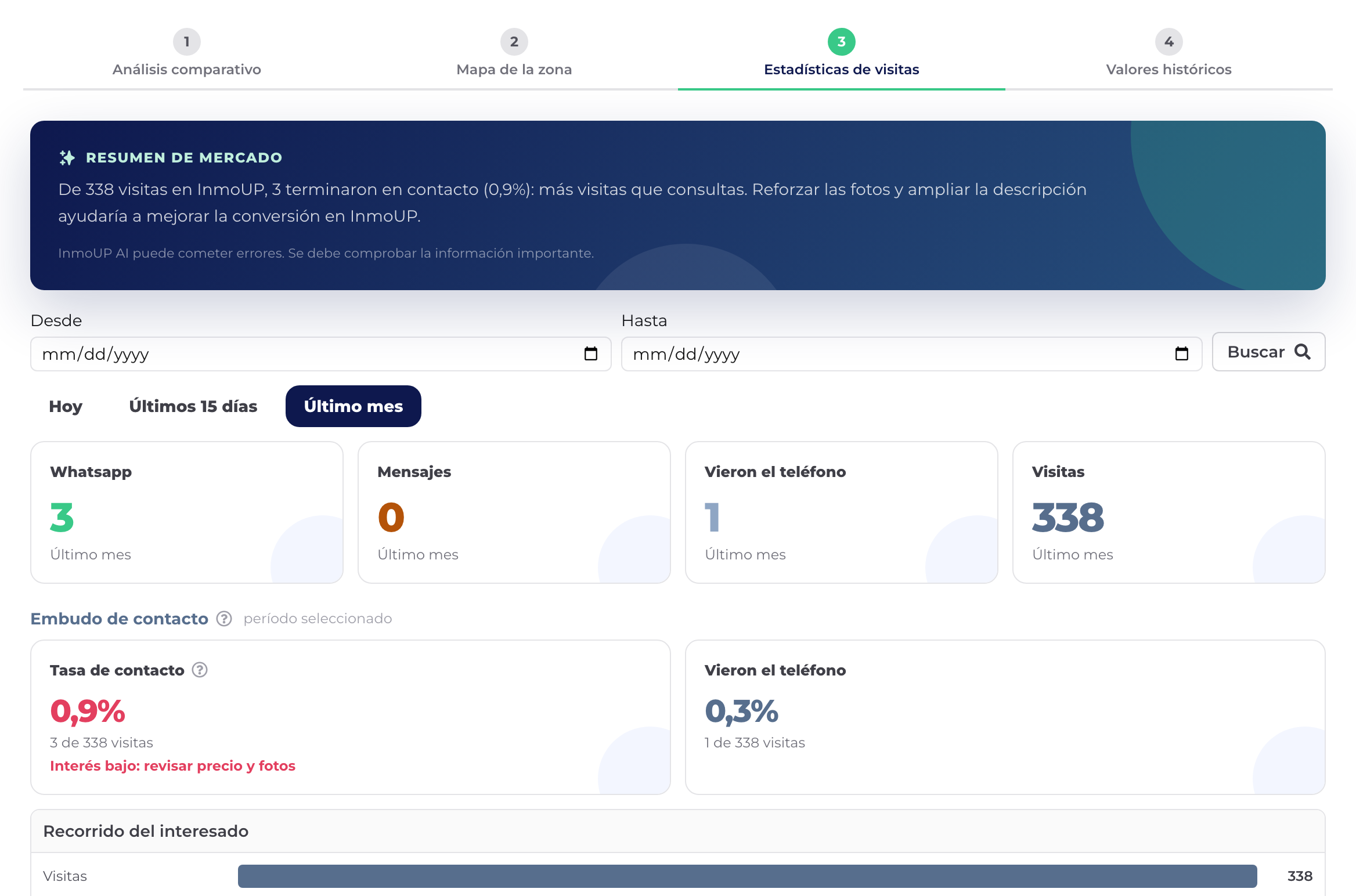Click the Mensajes stat card value 0

[391, 517]
